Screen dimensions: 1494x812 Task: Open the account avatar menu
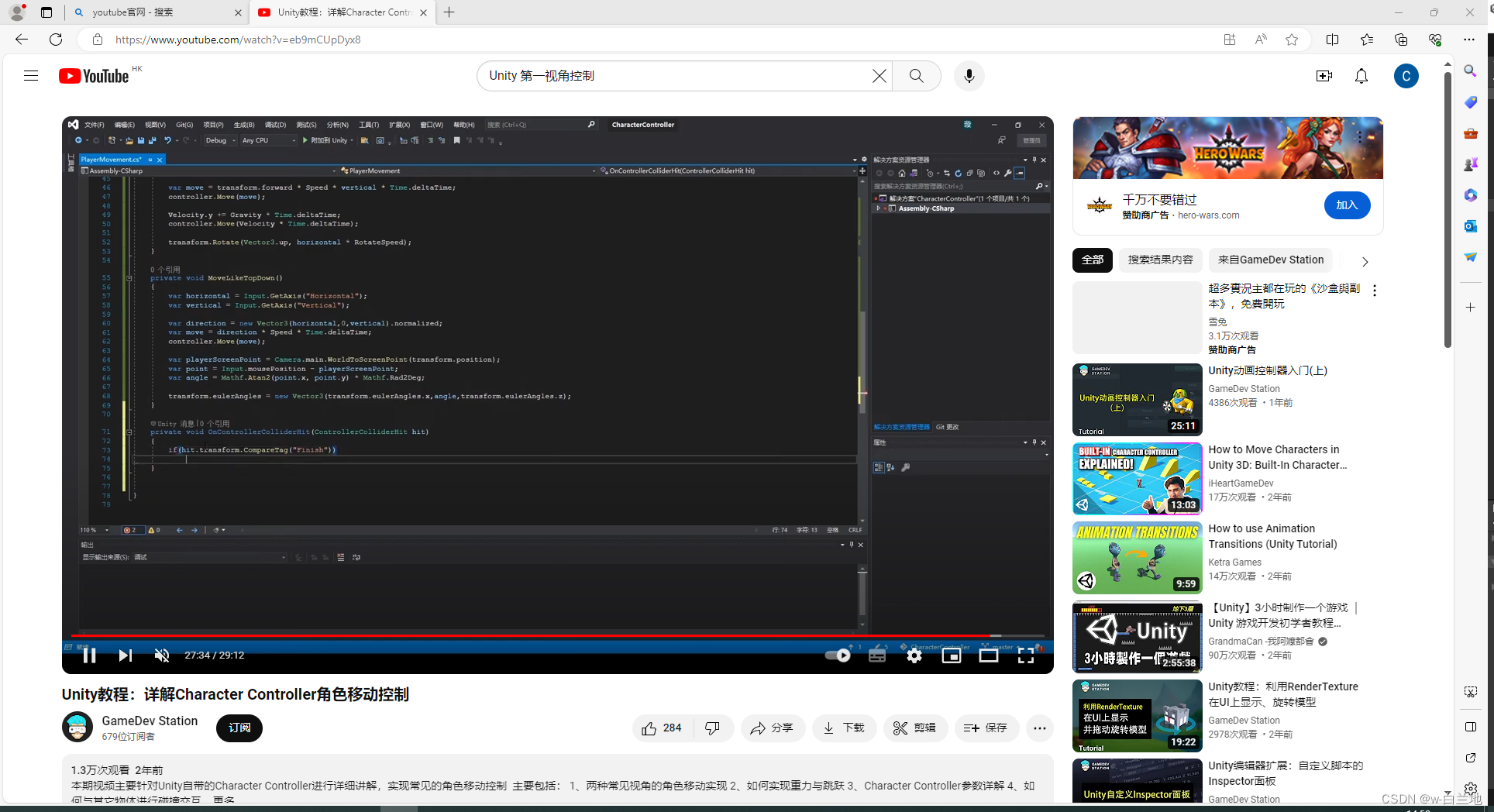[x=1406, y=76]
